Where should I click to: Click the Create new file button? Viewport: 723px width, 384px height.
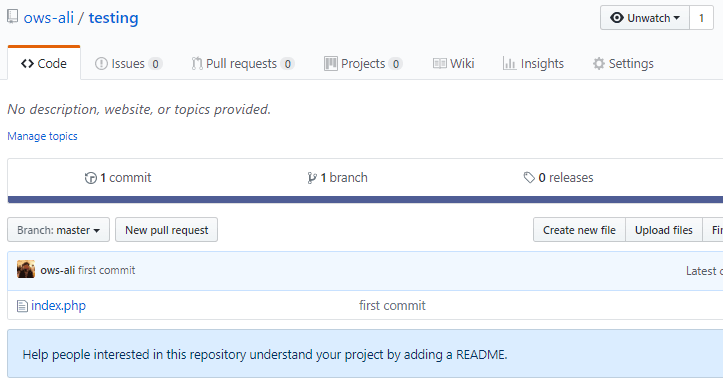(579, 230)
